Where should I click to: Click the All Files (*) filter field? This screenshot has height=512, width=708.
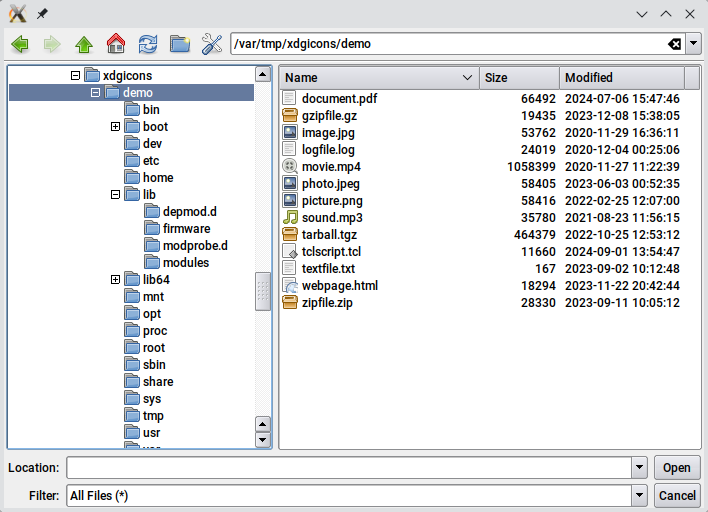(x=349, y=495)
